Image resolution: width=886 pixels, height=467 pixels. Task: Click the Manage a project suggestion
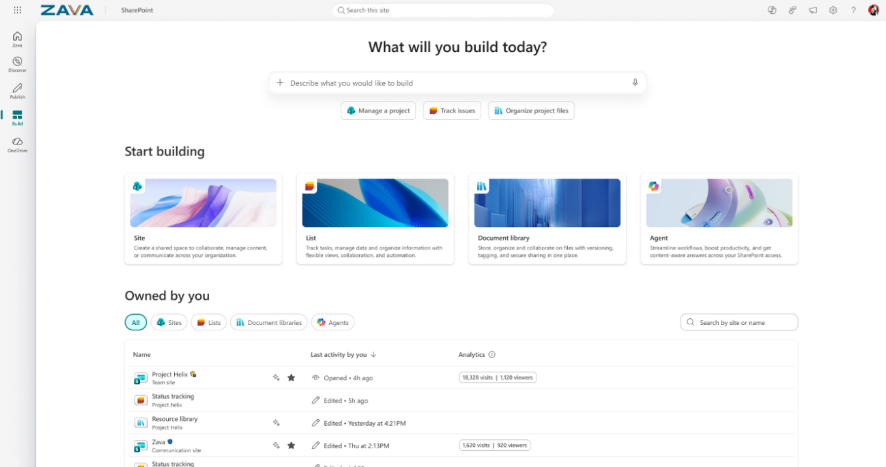point(378,111)
